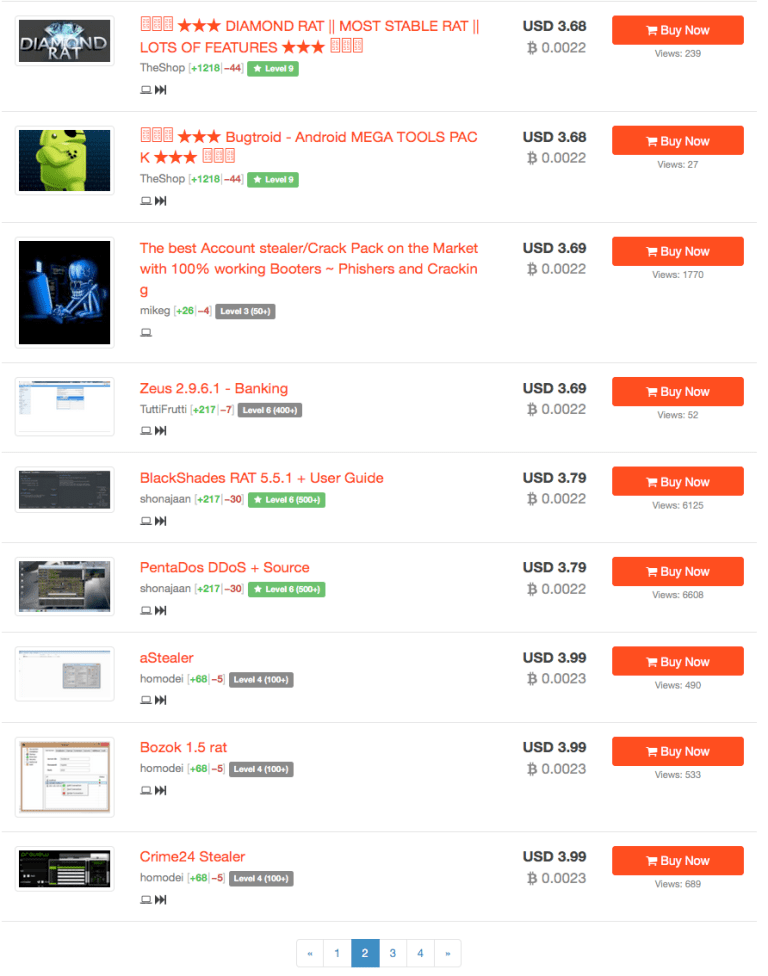Click the laptop icon under the Bozok 1.5 rat listing
The width and height of the screenshot is (768, 976).
[146, 791]
